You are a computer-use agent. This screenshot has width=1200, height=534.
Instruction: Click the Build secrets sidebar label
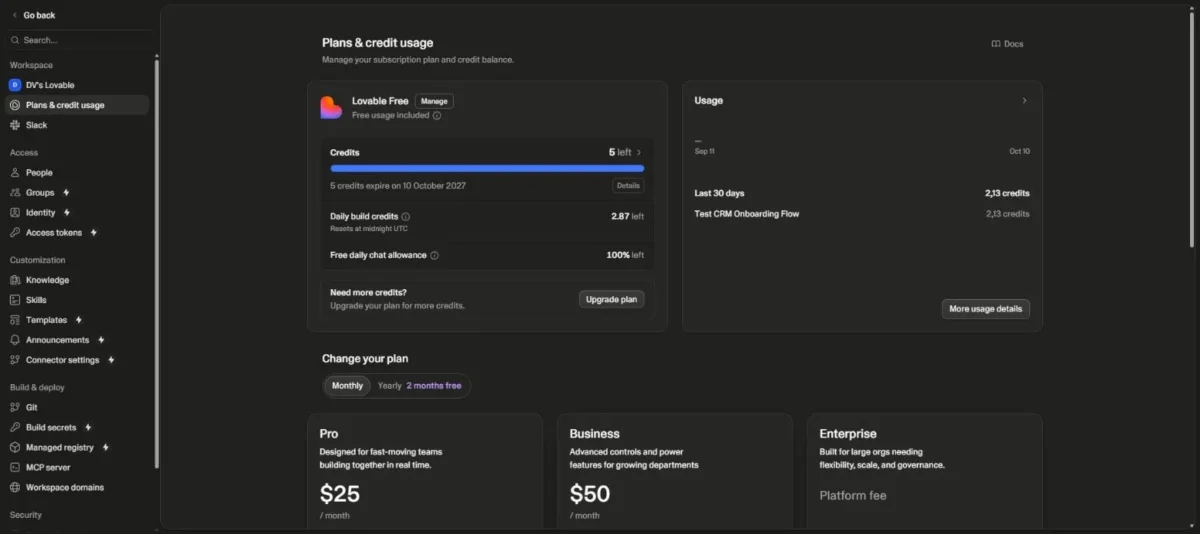tap(51, 427)
